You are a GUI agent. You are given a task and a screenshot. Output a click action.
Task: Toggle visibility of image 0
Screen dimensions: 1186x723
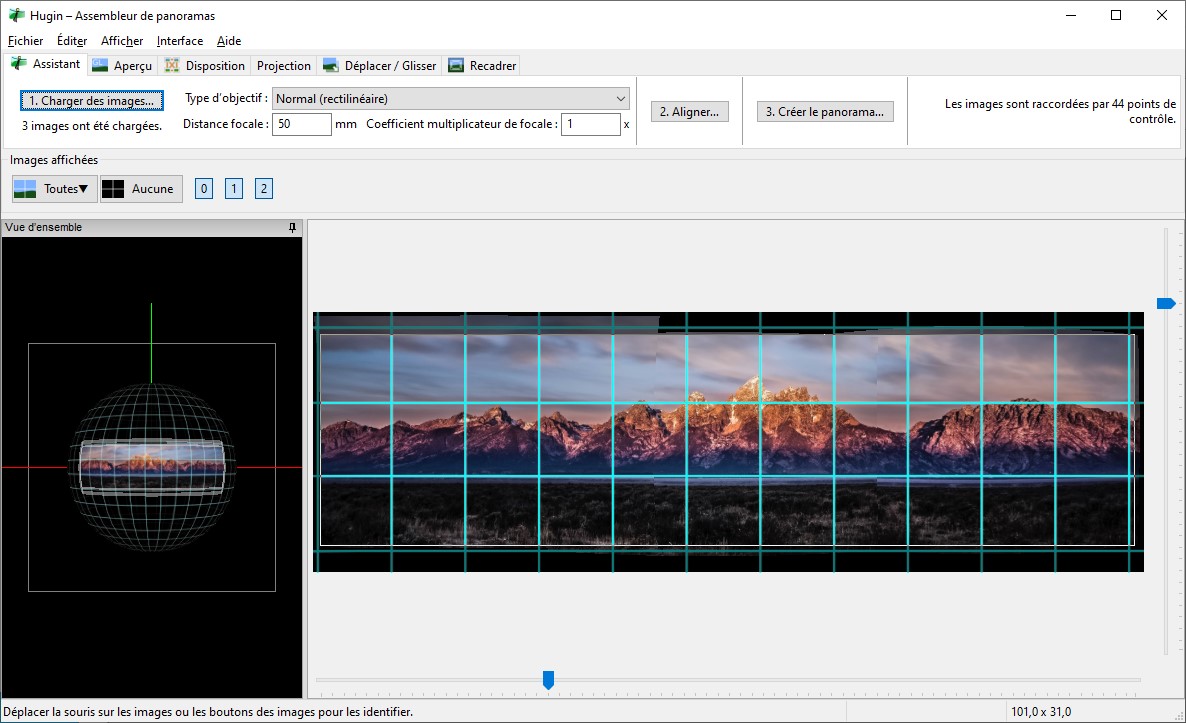pyautogui.click(x=204, y=189)
